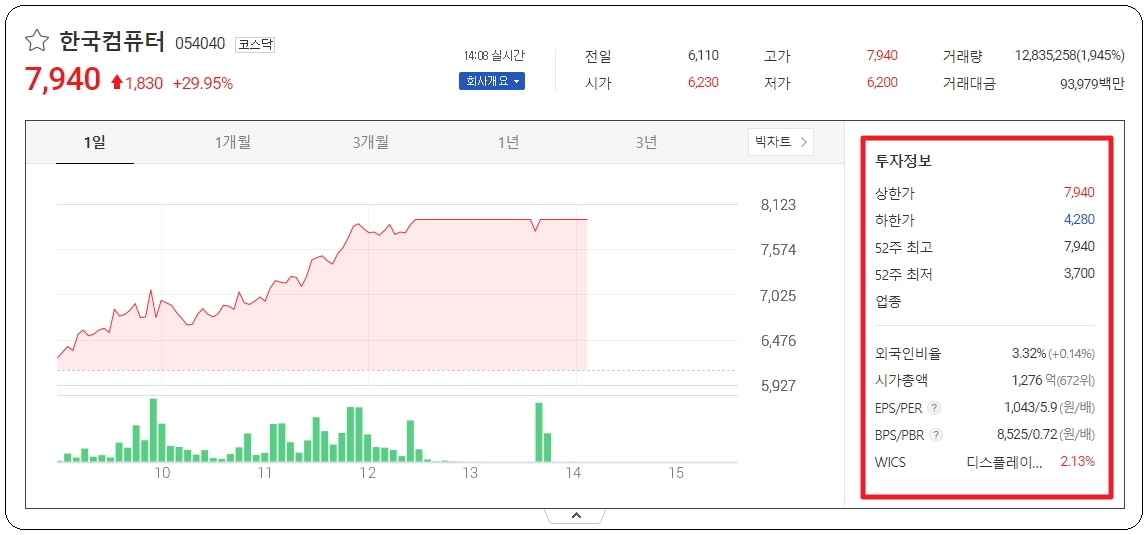Switch to the 1개월 chart tab
Image resolution: width=1148 pixels, height=535 pixels.
[233, 142]
